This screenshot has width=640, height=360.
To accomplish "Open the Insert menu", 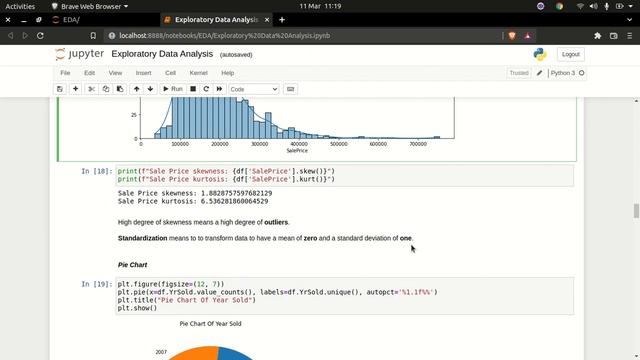I will tap(143, 73).
